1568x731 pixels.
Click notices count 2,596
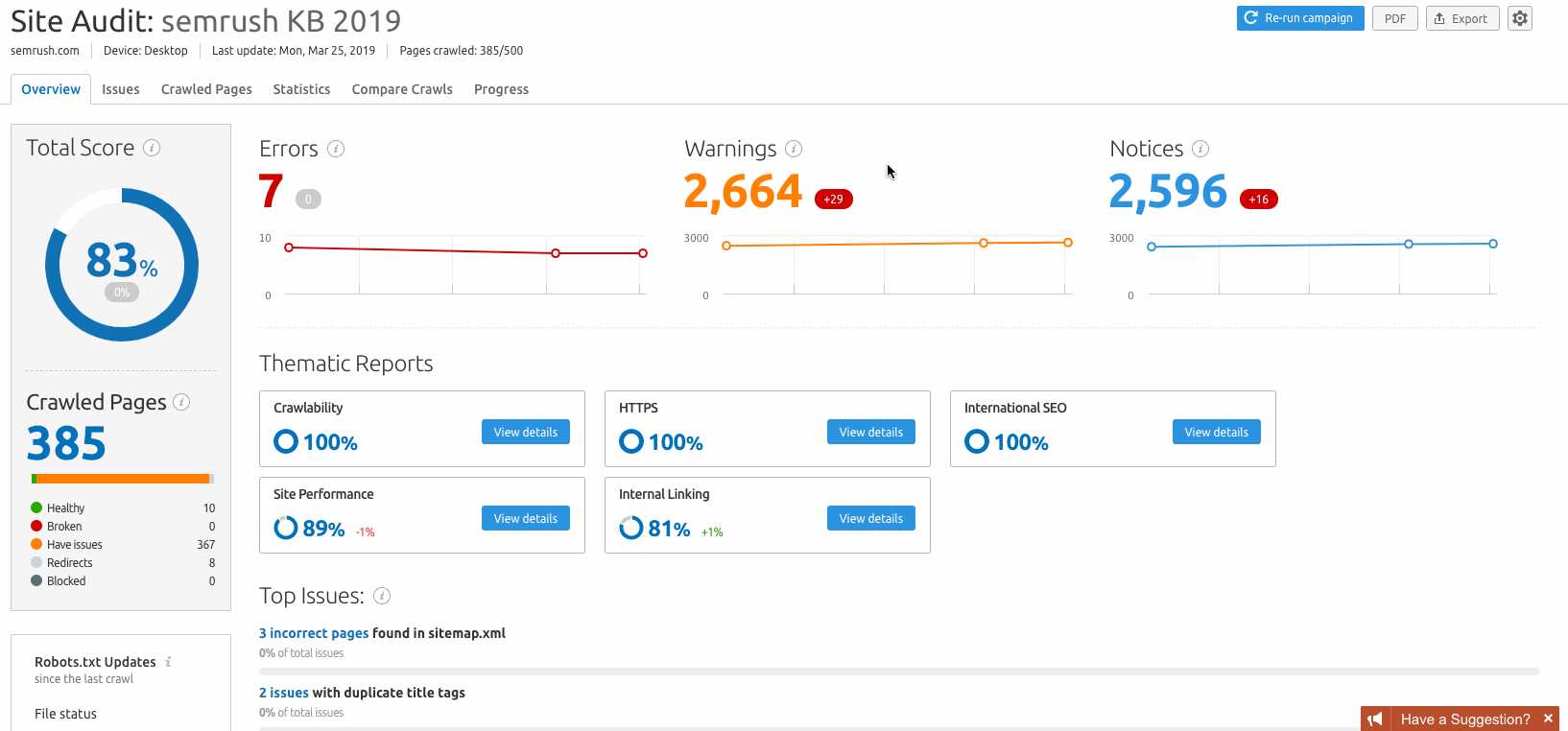click(1168, 191)
